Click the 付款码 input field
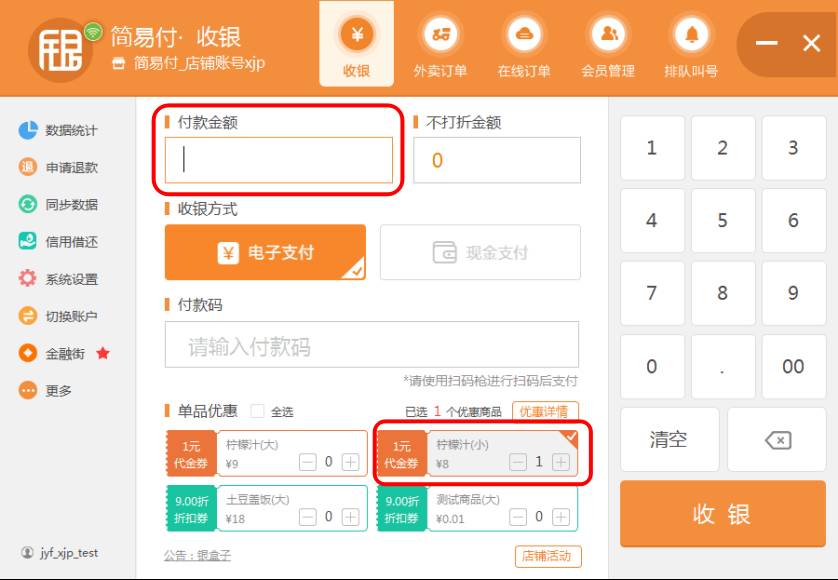 click(372, 346)
